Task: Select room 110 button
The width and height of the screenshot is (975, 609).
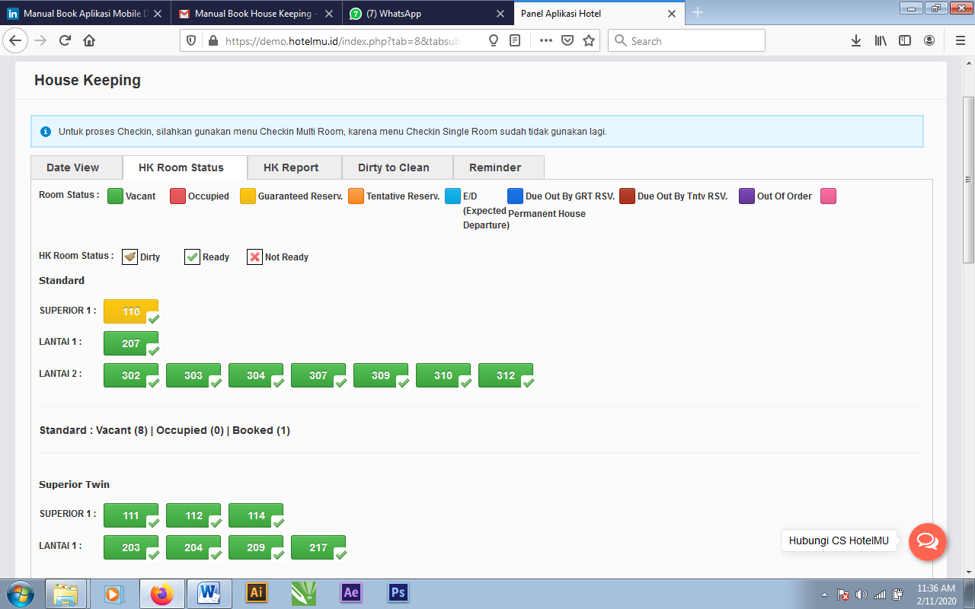Action: [131, 312]
